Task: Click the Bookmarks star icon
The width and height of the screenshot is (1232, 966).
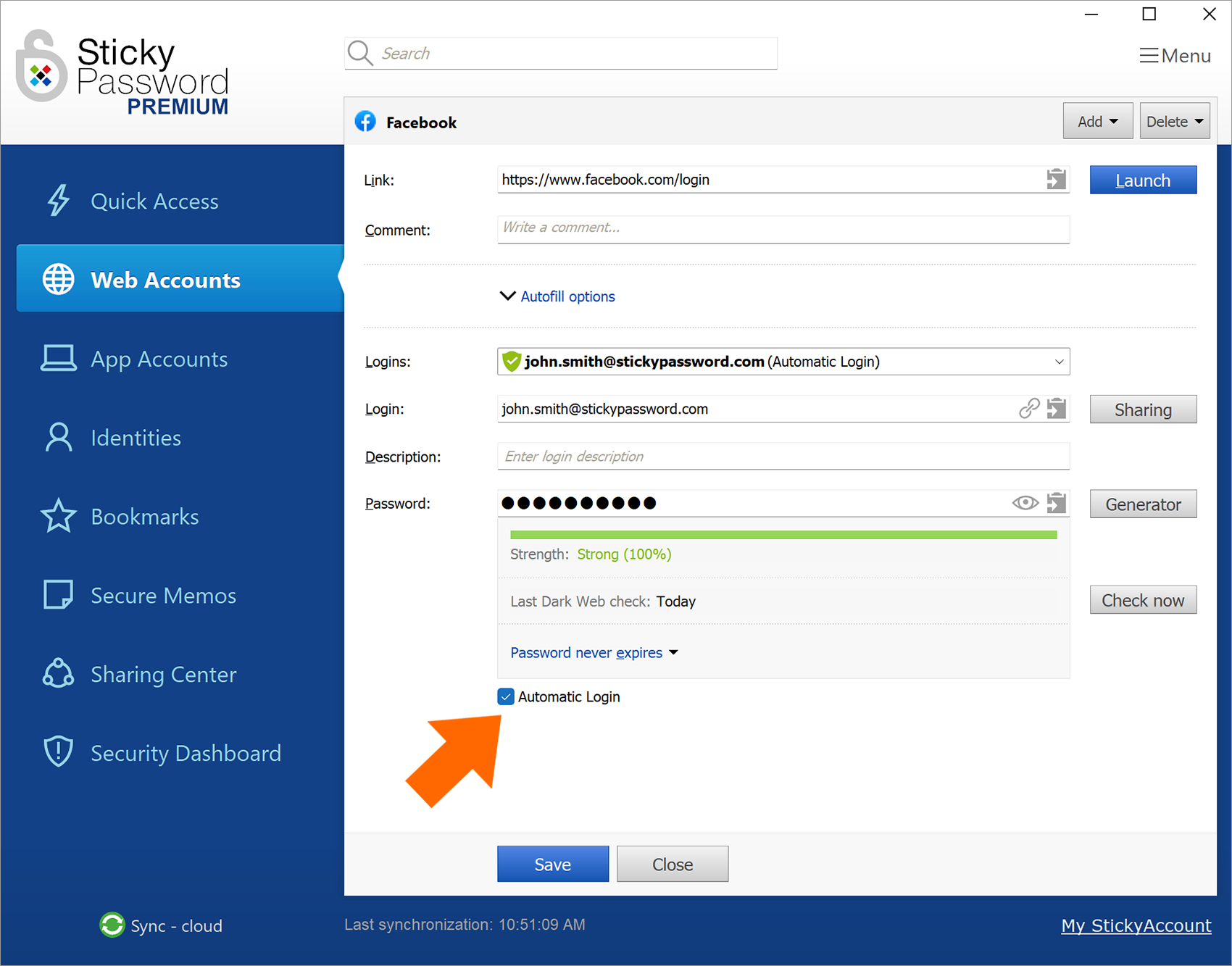Action: tap(59, 516)
